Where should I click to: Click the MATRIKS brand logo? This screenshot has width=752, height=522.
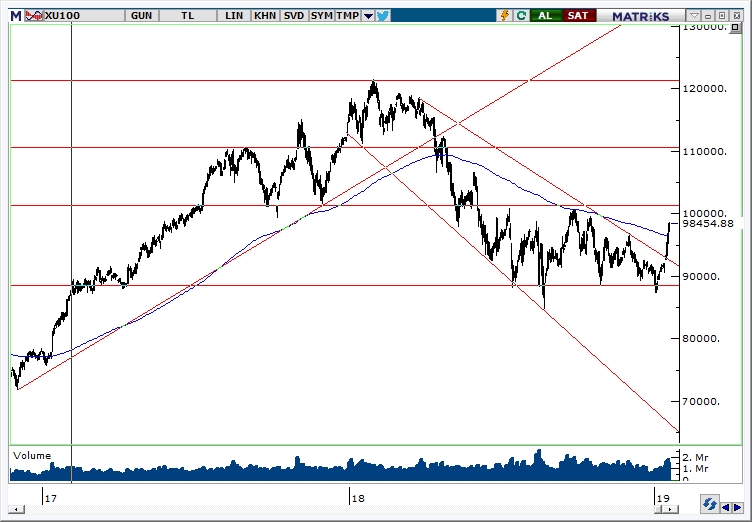pos(640,16)
